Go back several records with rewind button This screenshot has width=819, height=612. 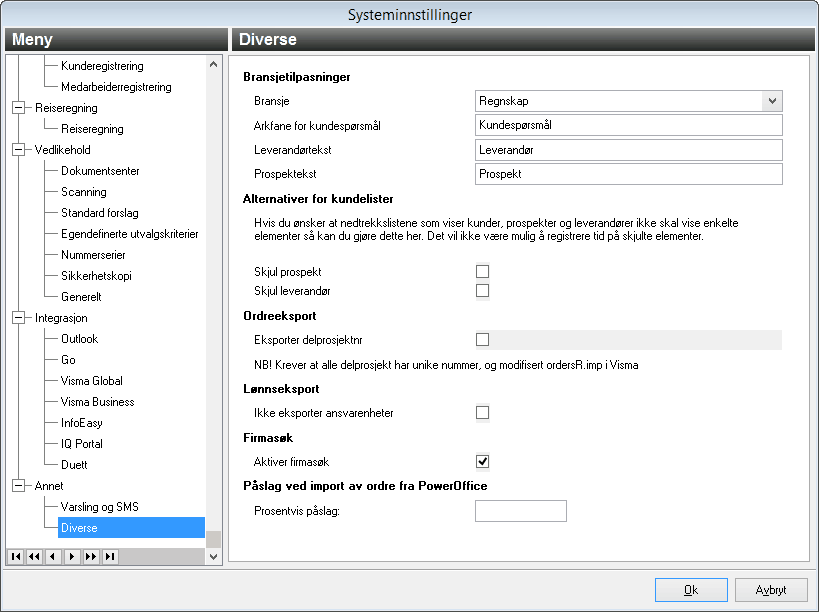coord(34,557)
